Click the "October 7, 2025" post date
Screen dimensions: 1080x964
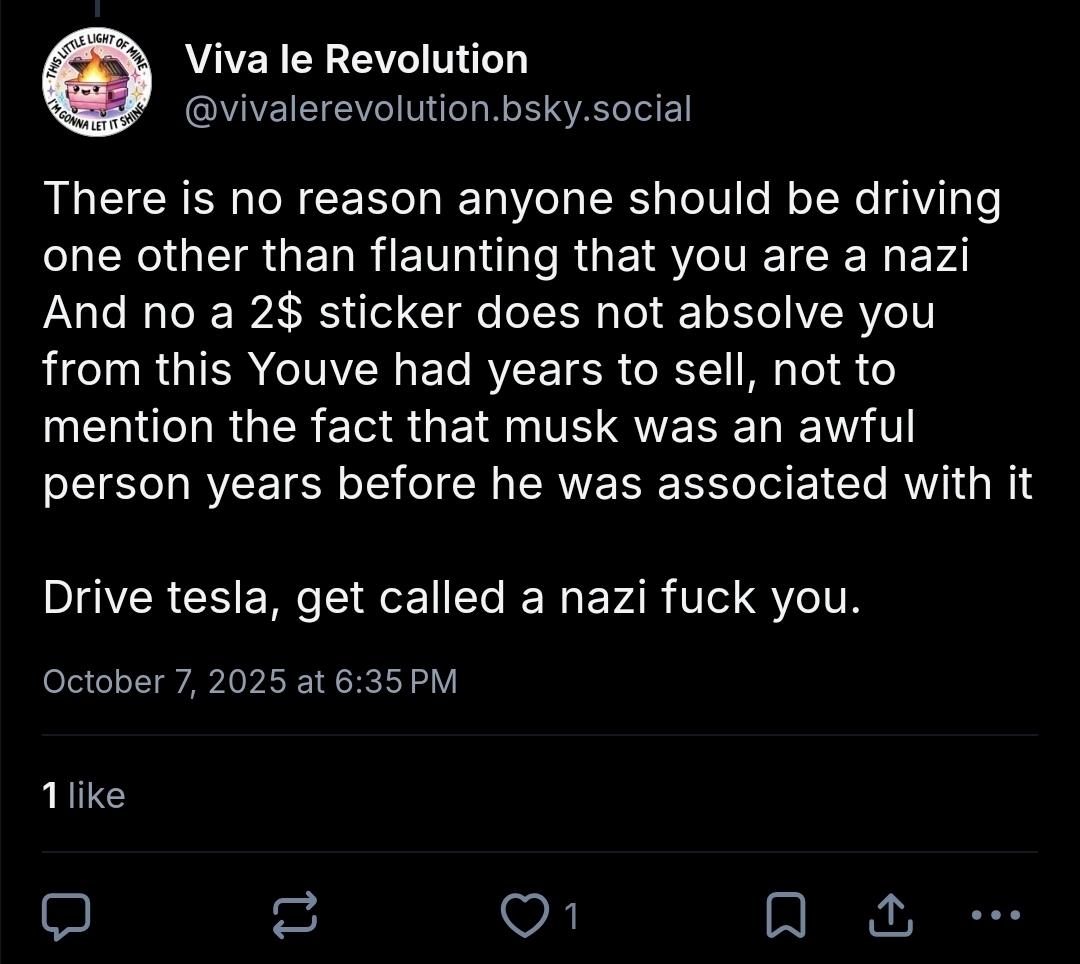(x=165, y=681)
